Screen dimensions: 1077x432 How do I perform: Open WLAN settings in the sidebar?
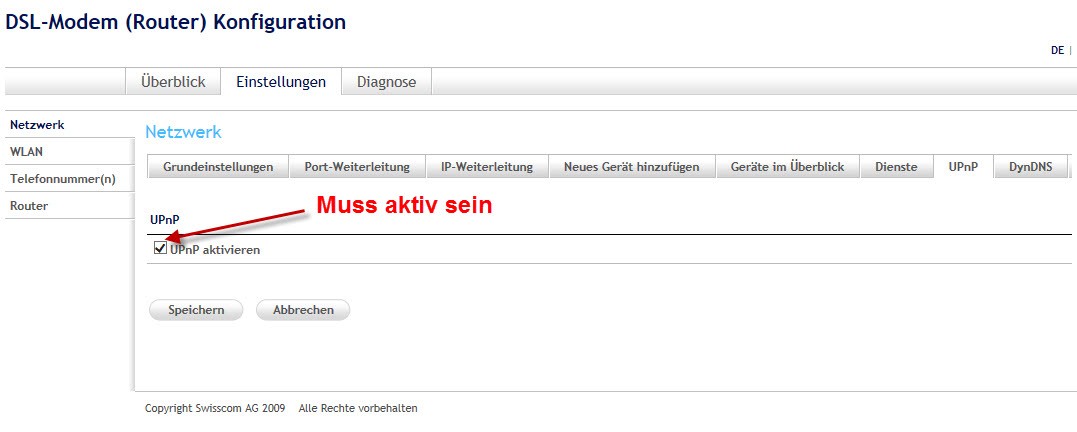tap(26, 152)
